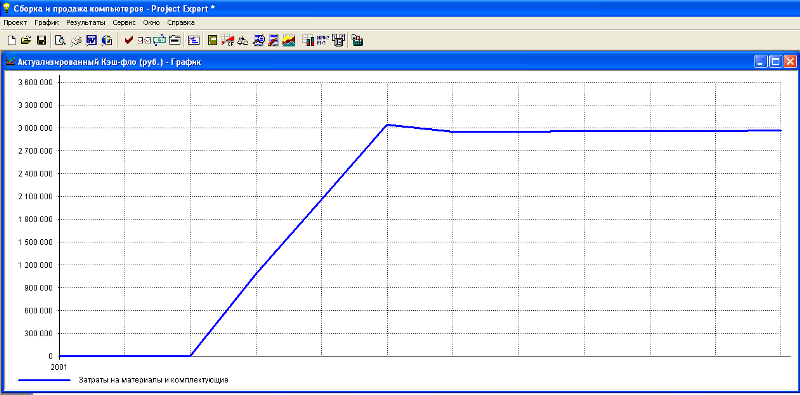800x395 pixels.
Task: Open the Cash-Flow table icon
Action: point(228,40)
